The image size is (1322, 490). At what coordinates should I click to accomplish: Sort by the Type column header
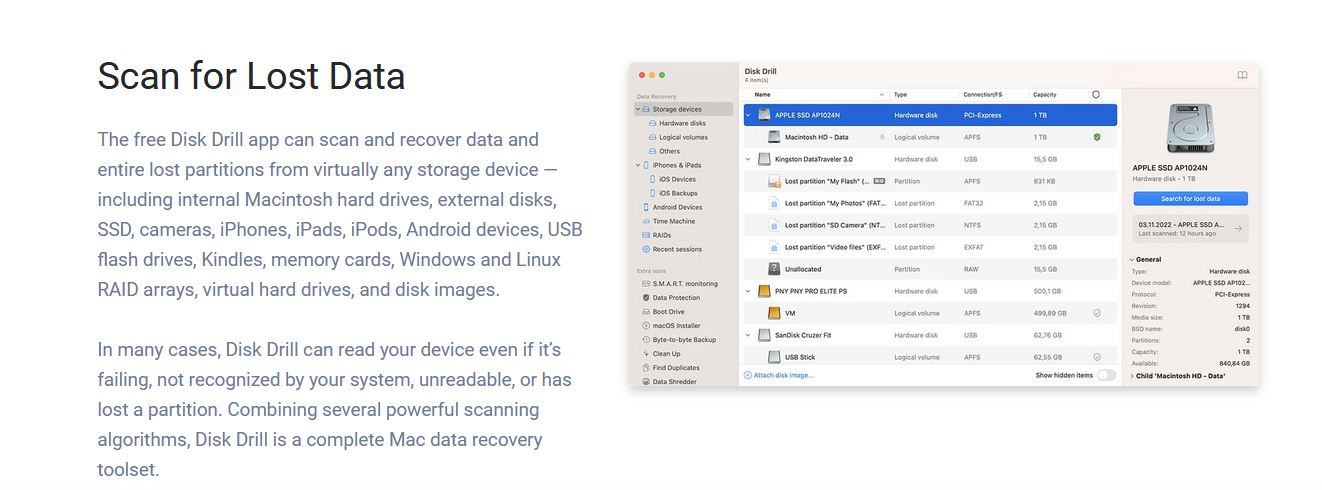pos(900,94)
